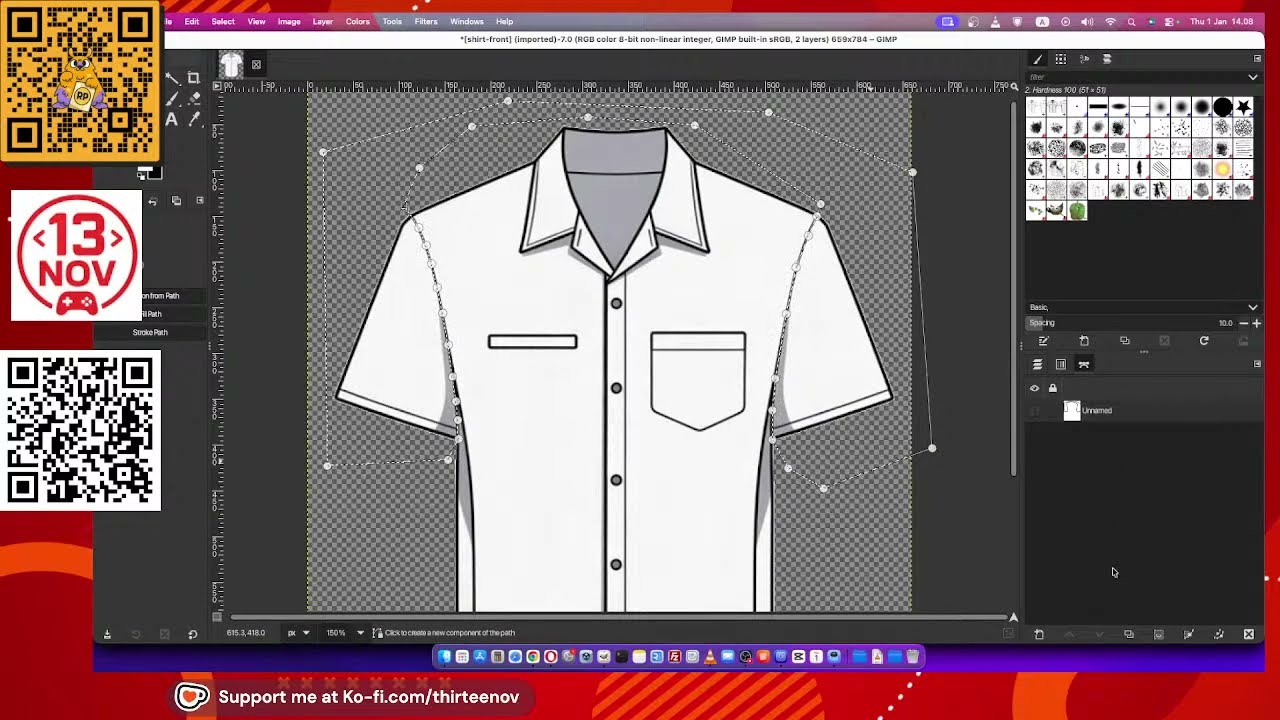Switch to the Patterns tab
Viewport: 1280px width, 720px height.
pos(1061,59)
